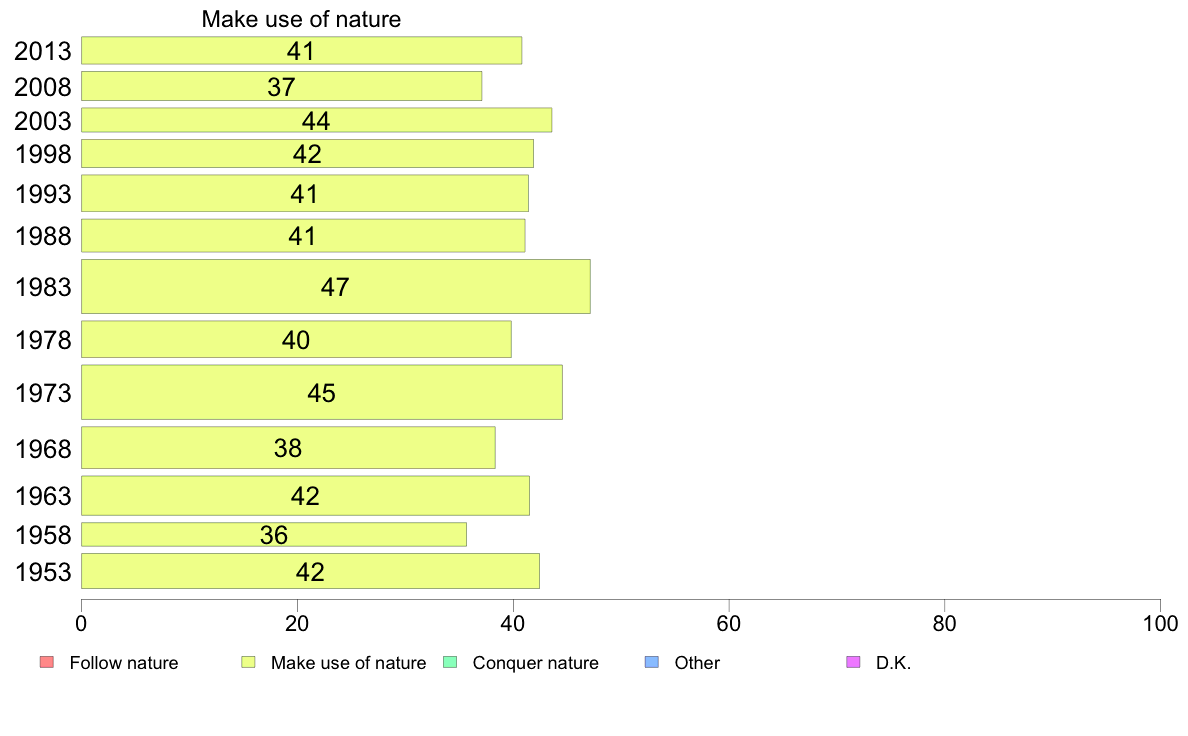Click the 100 tick label on axis

(x=1160, y=624)
